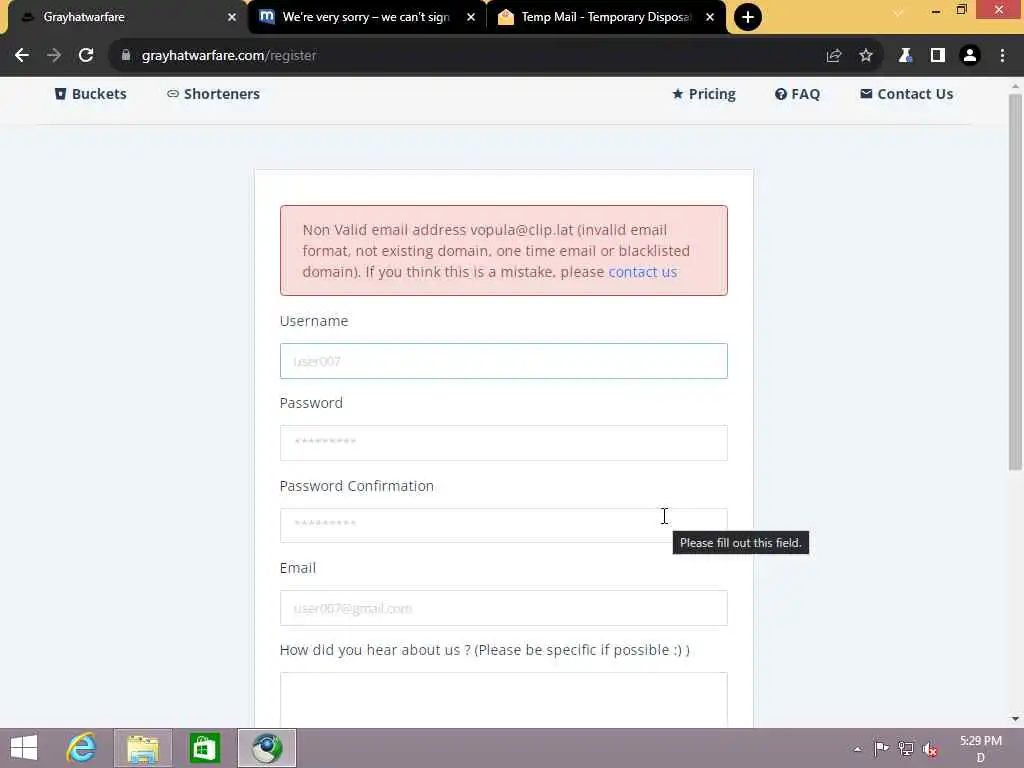Focus the Password input field

[x=504, y=443]
